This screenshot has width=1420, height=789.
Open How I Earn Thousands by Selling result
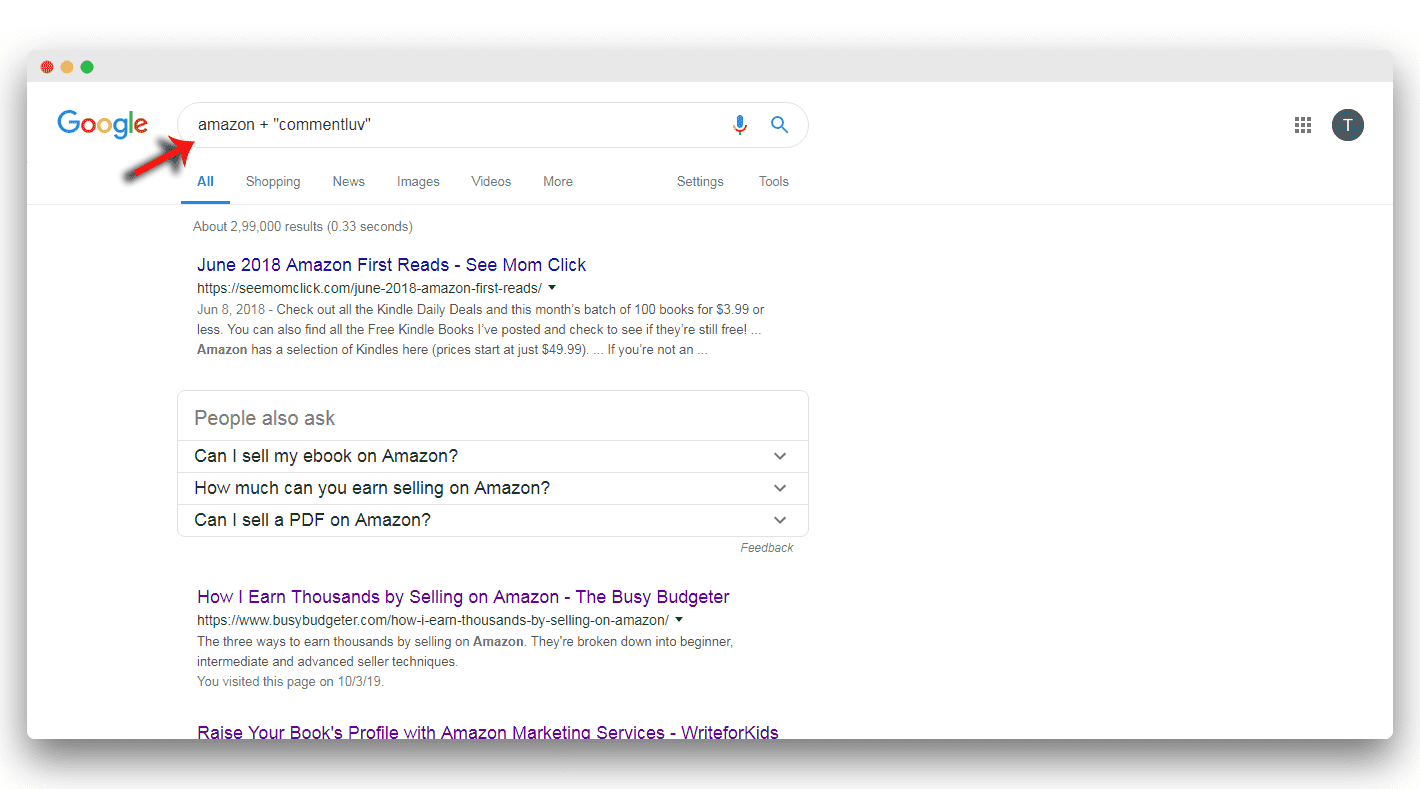pyautogui.click(x=463, y=597)
